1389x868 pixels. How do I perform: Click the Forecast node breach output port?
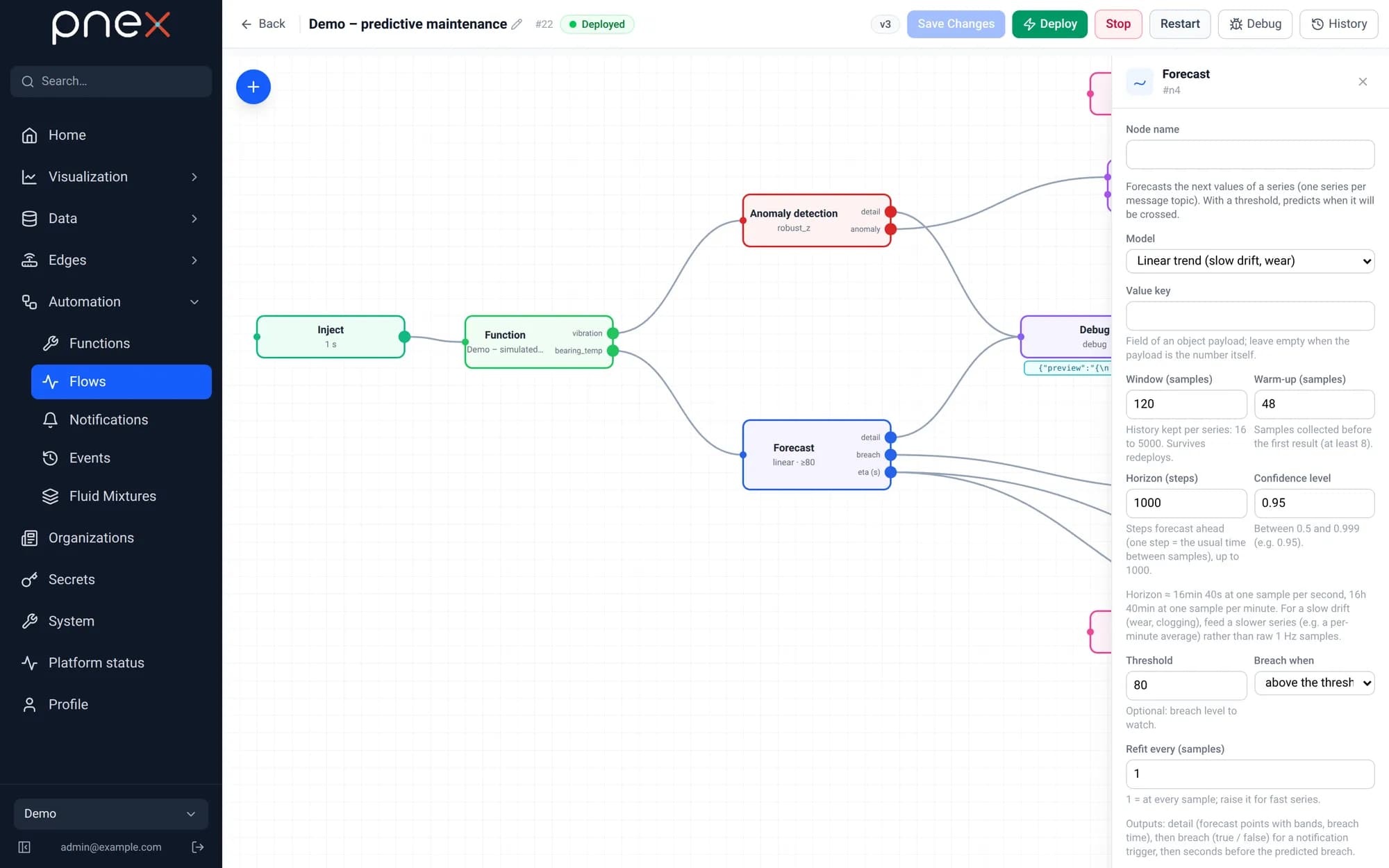point(890,455)
